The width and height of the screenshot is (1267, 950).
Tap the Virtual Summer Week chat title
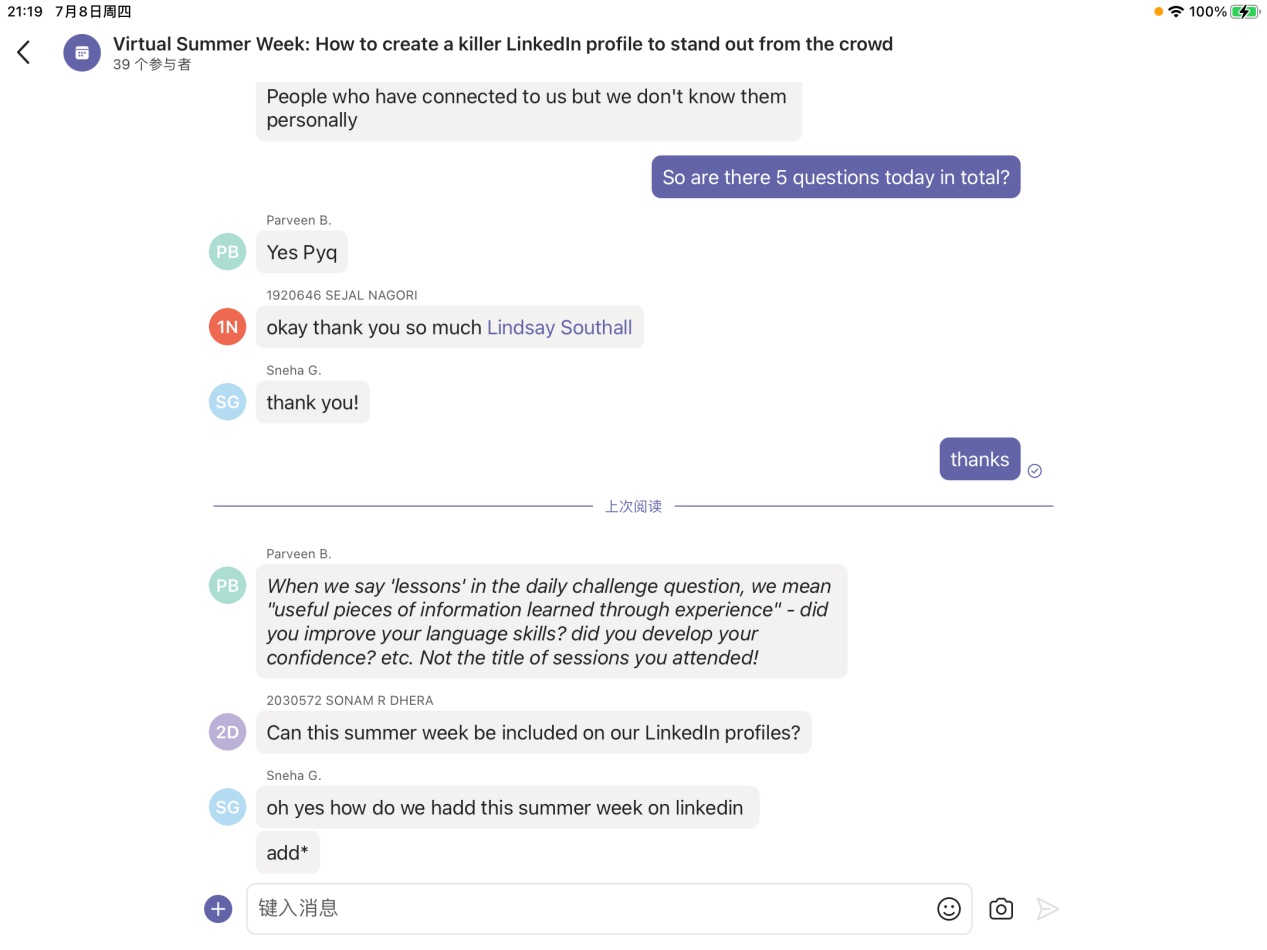tap(502, 44)
